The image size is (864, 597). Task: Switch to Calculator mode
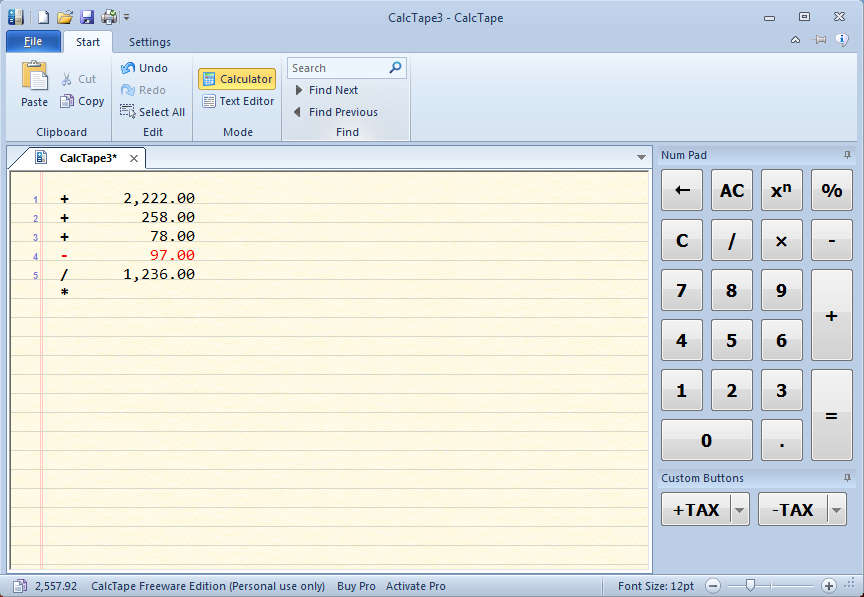236,79
